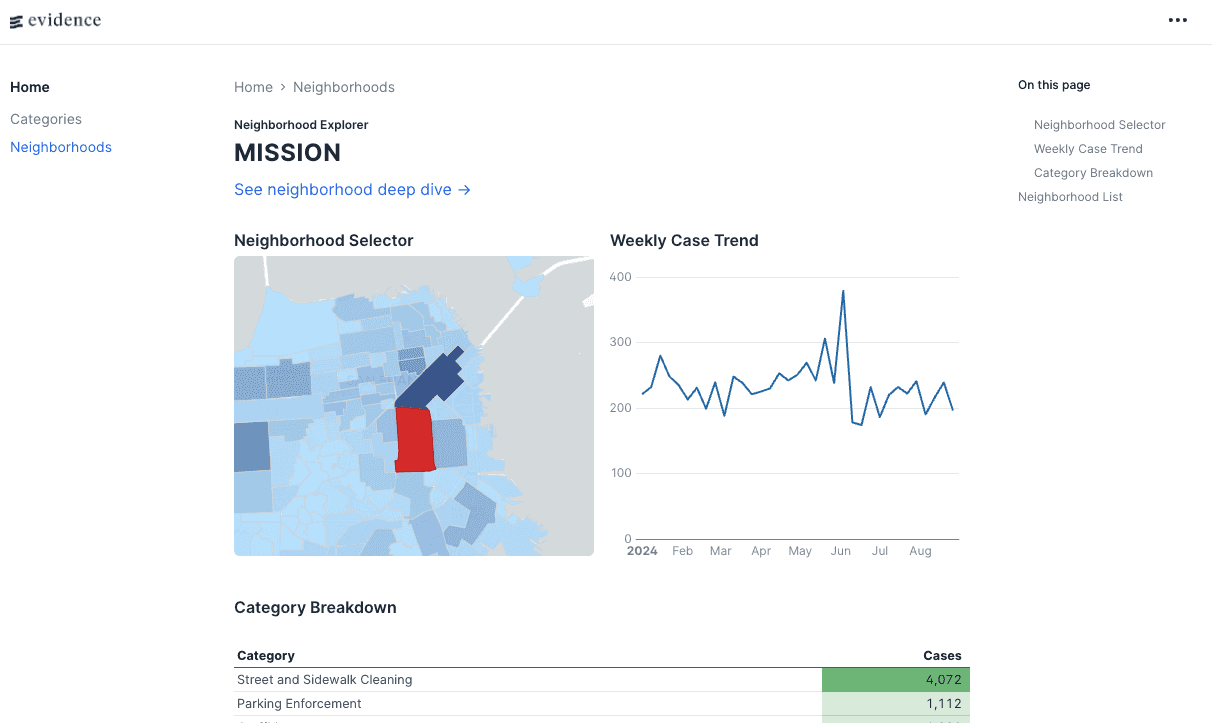
Task: Click Neighborhoods breadcrumb item
Action: point(344,88)
